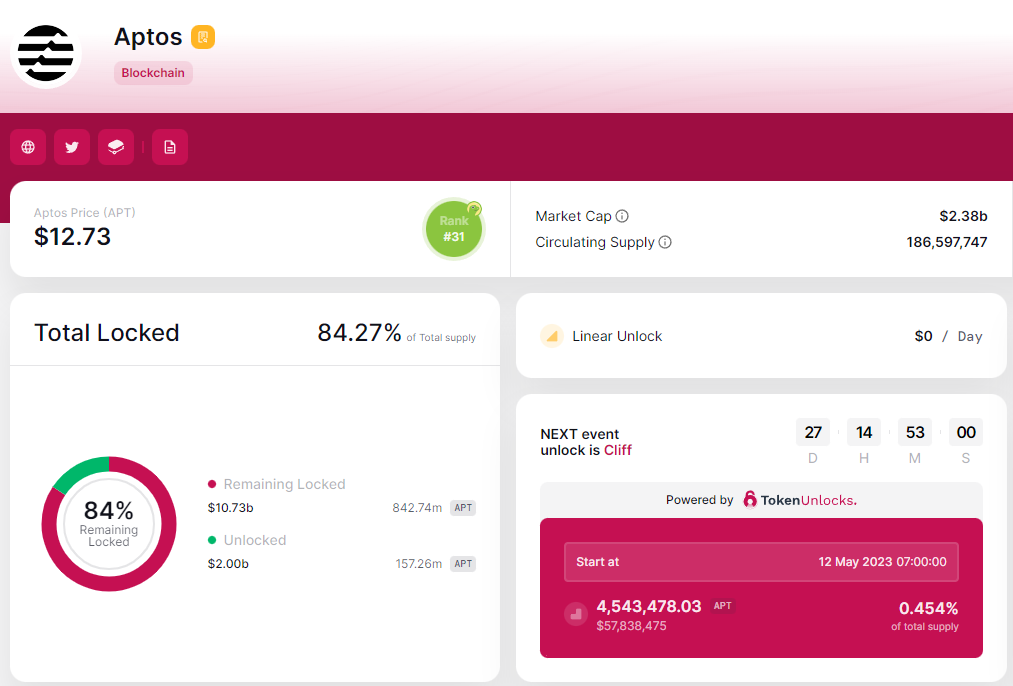The image size is (1013, 686).
Task: Click the $12.73 Aptos price
Action: [72, 236]
